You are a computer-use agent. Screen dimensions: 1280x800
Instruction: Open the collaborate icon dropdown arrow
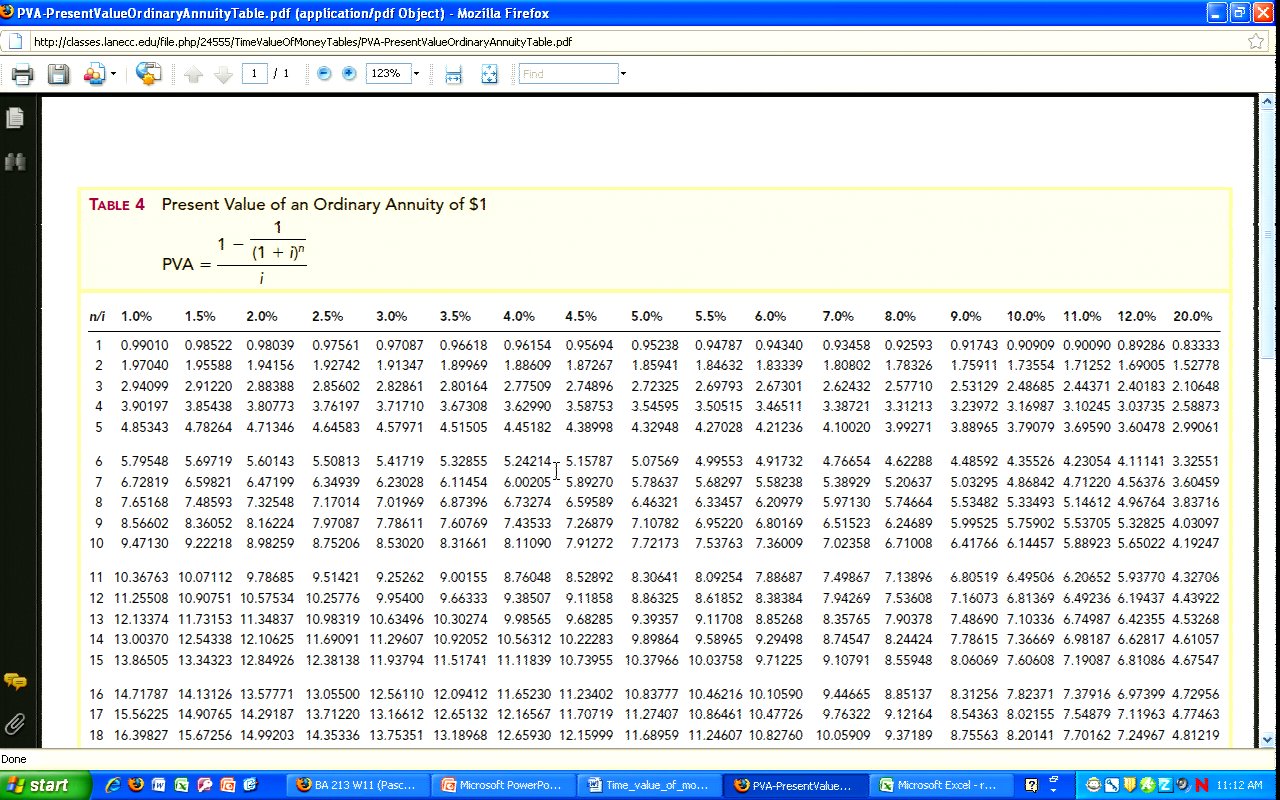coord(113,74)
